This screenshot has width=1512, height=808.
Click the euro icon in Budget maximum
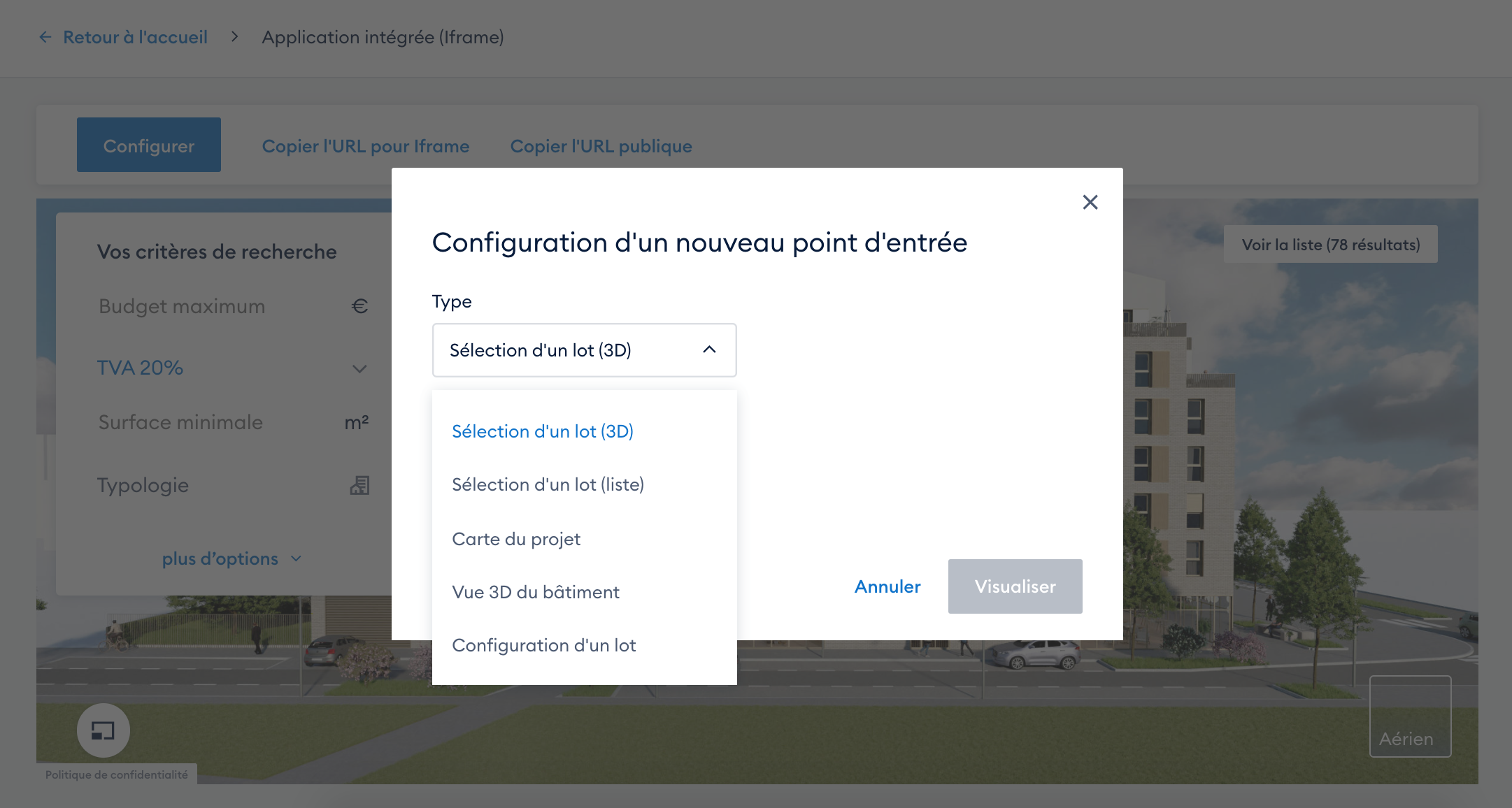click(359, 306)
